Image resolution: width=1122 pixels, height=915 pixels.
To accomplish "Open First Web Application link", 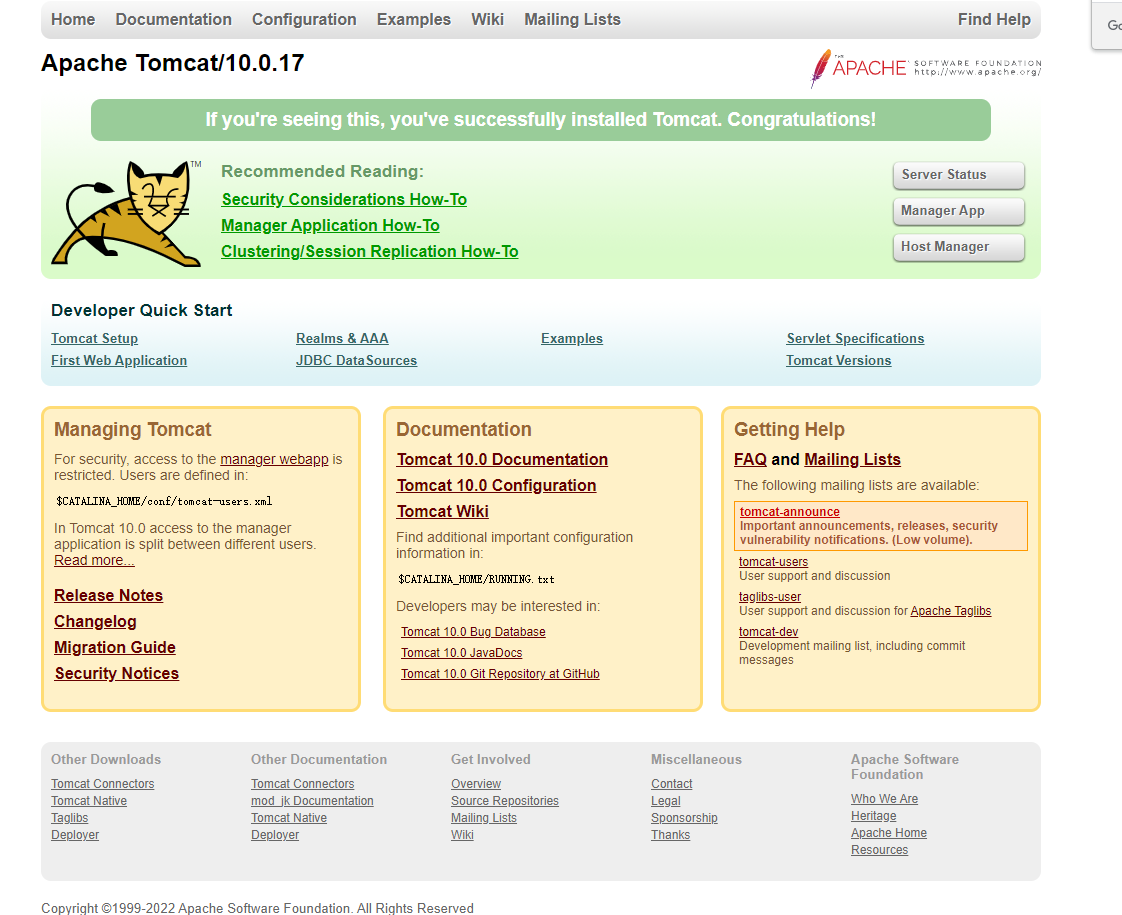I will click(x=119, y=361).
